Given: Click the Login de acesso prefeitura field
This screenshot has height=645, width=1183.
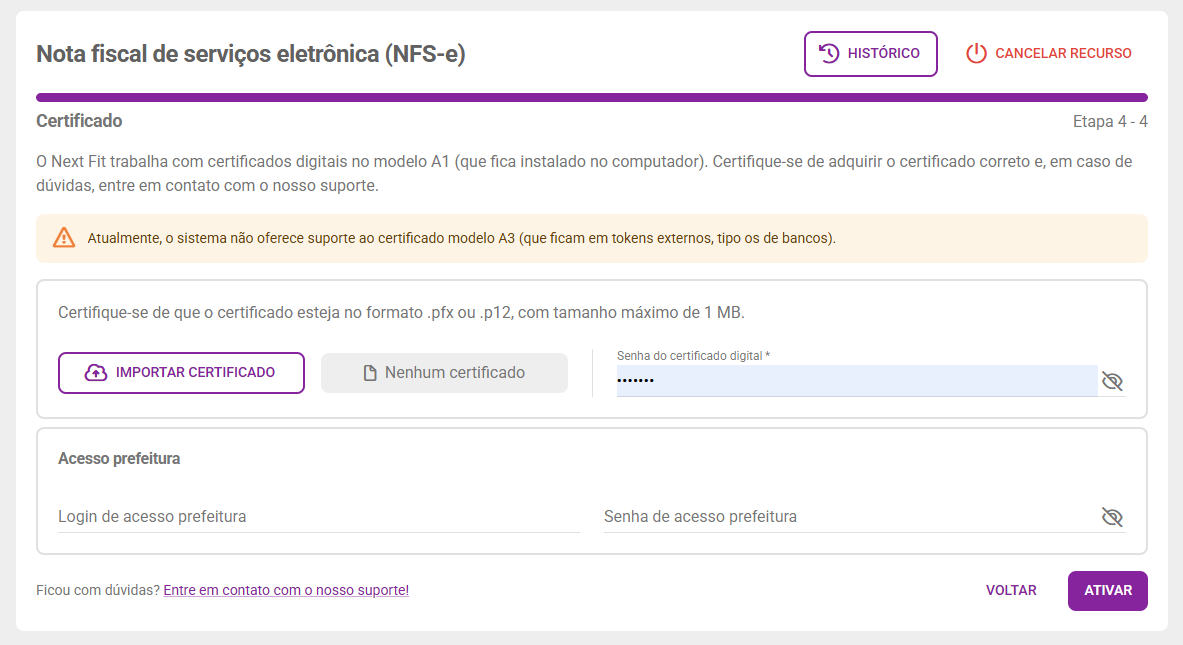Looking at the screenshot, I should pos(319,517).
